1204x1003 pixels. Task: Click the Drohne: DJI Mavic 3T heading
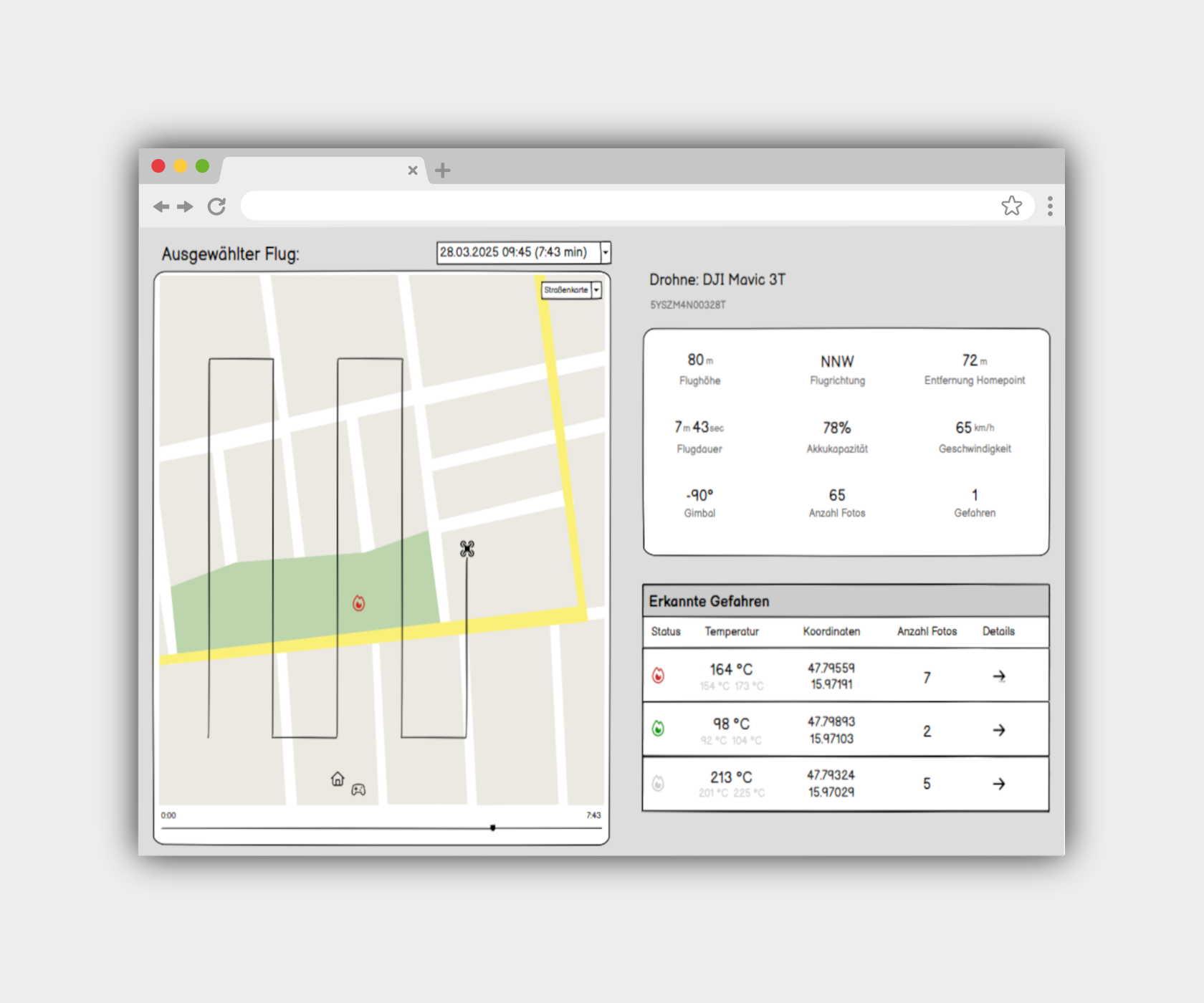click(717, 280)
